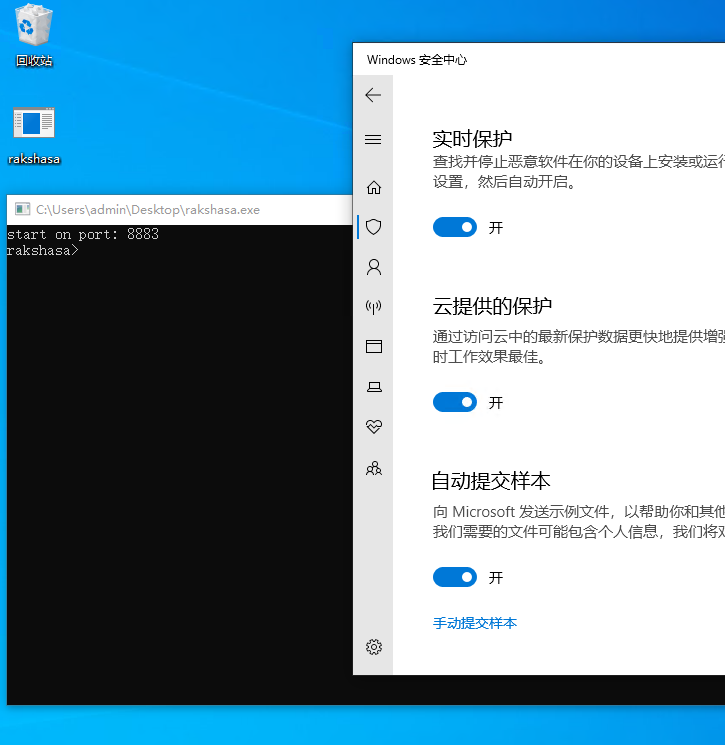Click the 实时保护 heading
This screenshot has height=745, width=725.
coord(472,139)
